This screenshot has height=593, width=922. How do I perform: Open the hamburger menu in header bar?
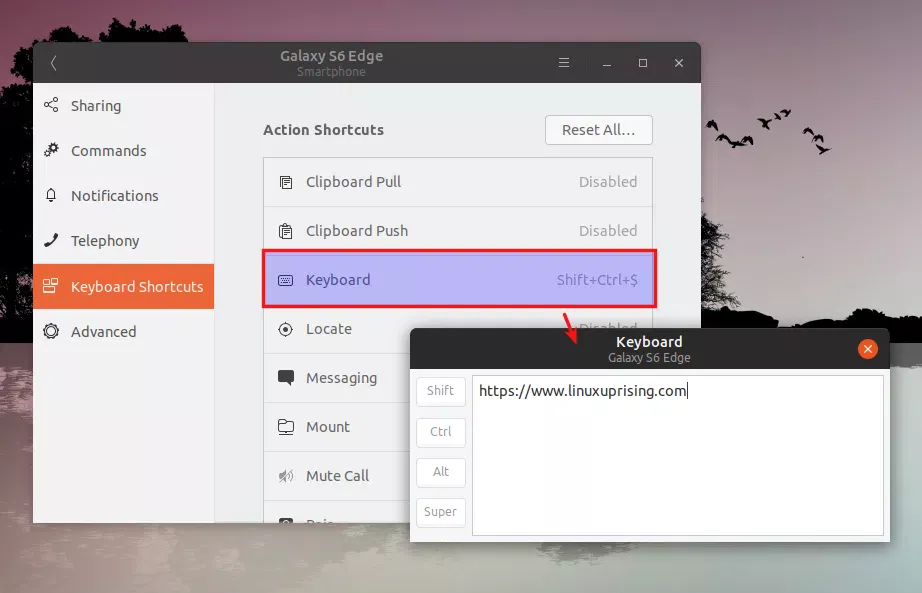(x=564, y=63)
